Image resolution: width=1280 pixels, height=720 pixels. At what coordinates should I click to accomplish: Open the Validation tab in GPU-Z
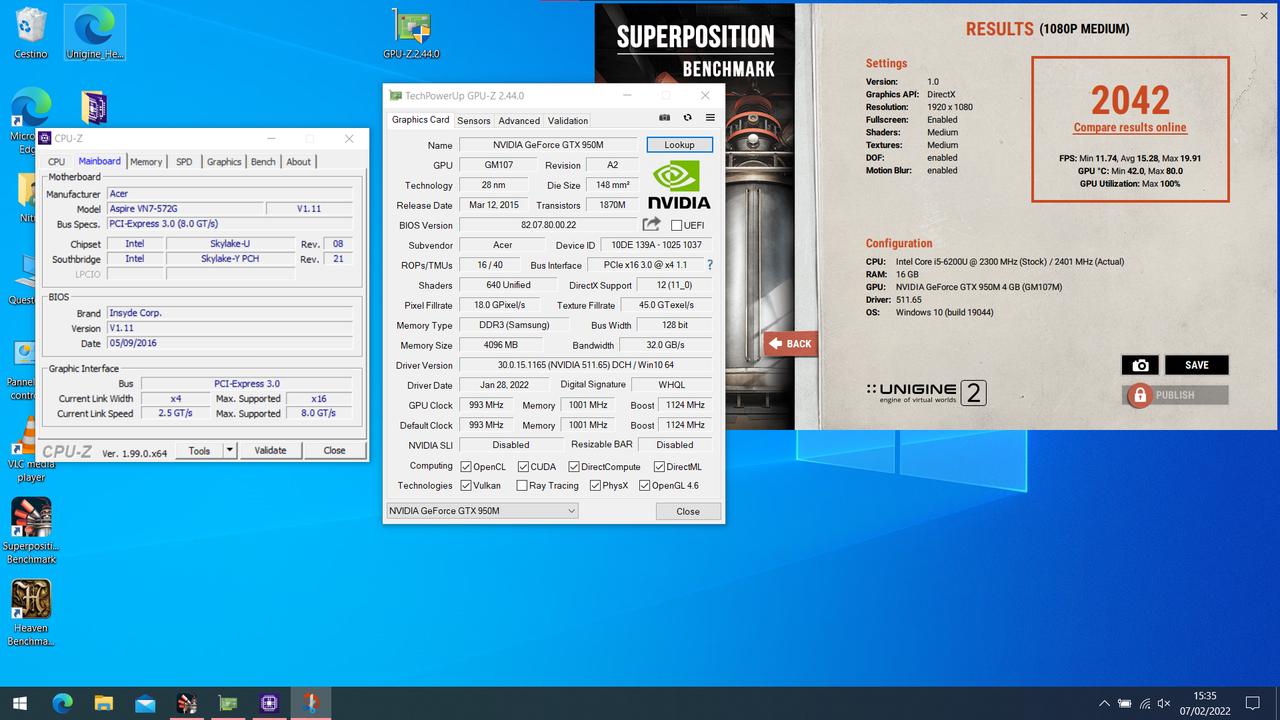coord(568,121)
